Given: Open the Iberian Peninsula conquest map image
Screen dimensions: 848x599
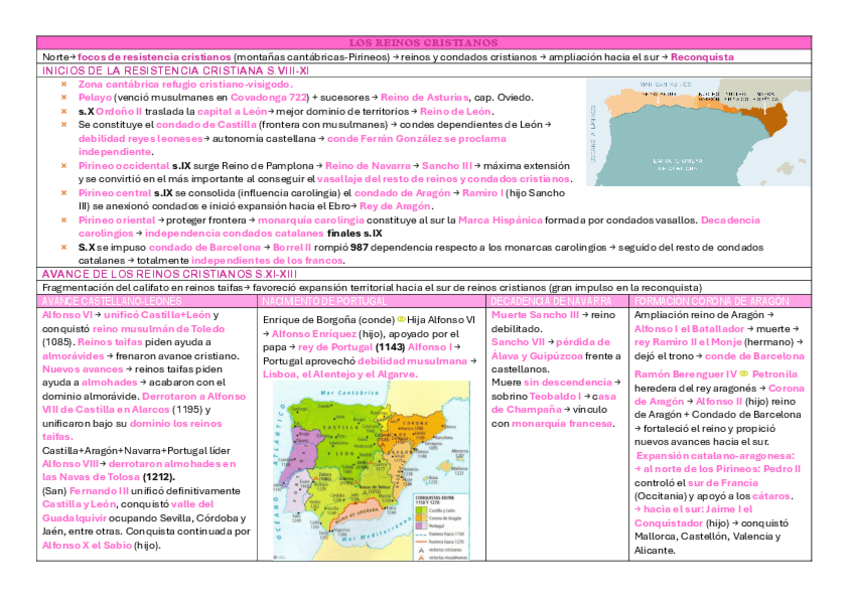Looking at the screenshot, I should 371,471.
